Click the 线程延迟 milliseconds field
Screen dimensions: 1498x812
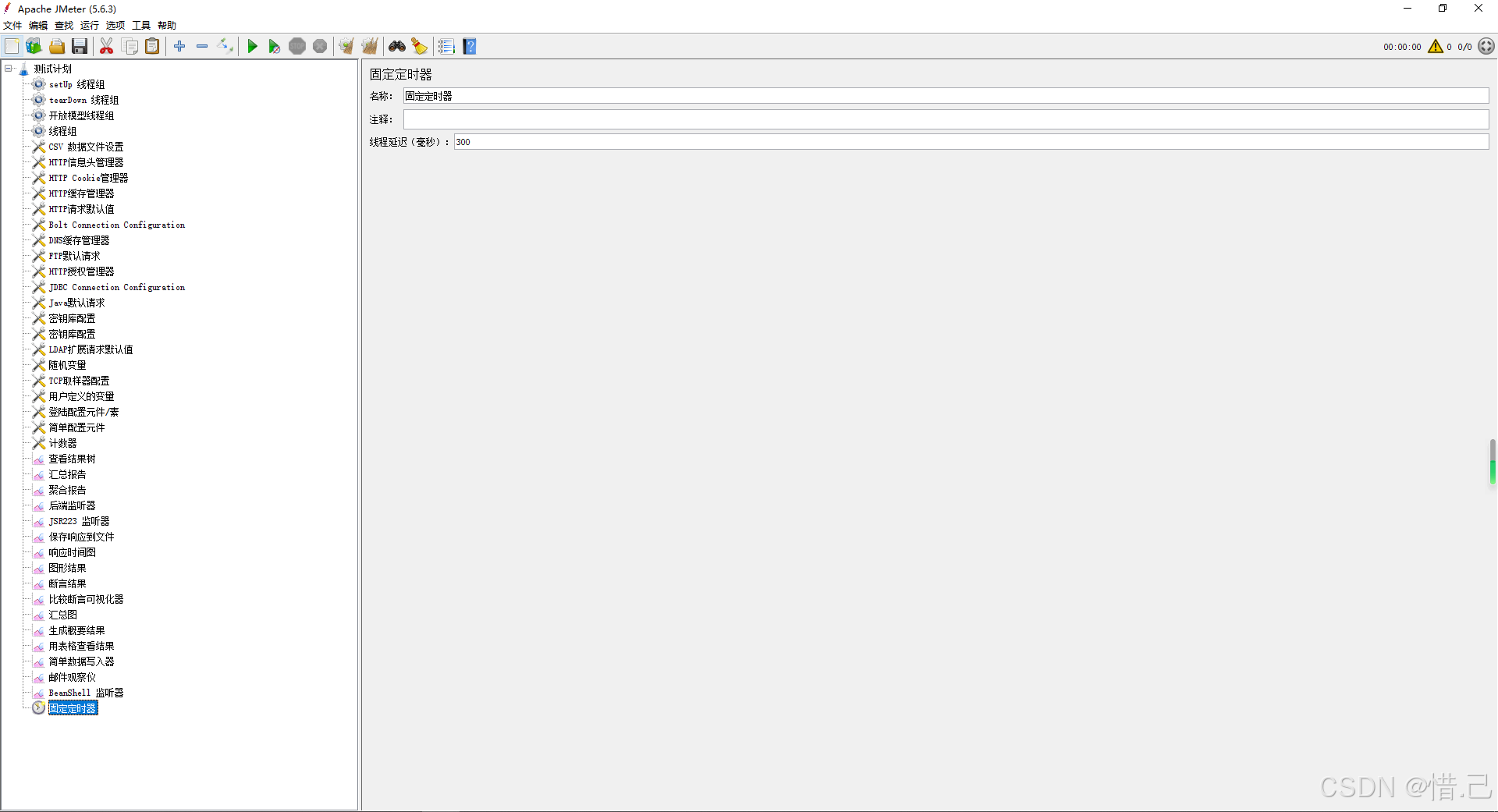(971, 142)
